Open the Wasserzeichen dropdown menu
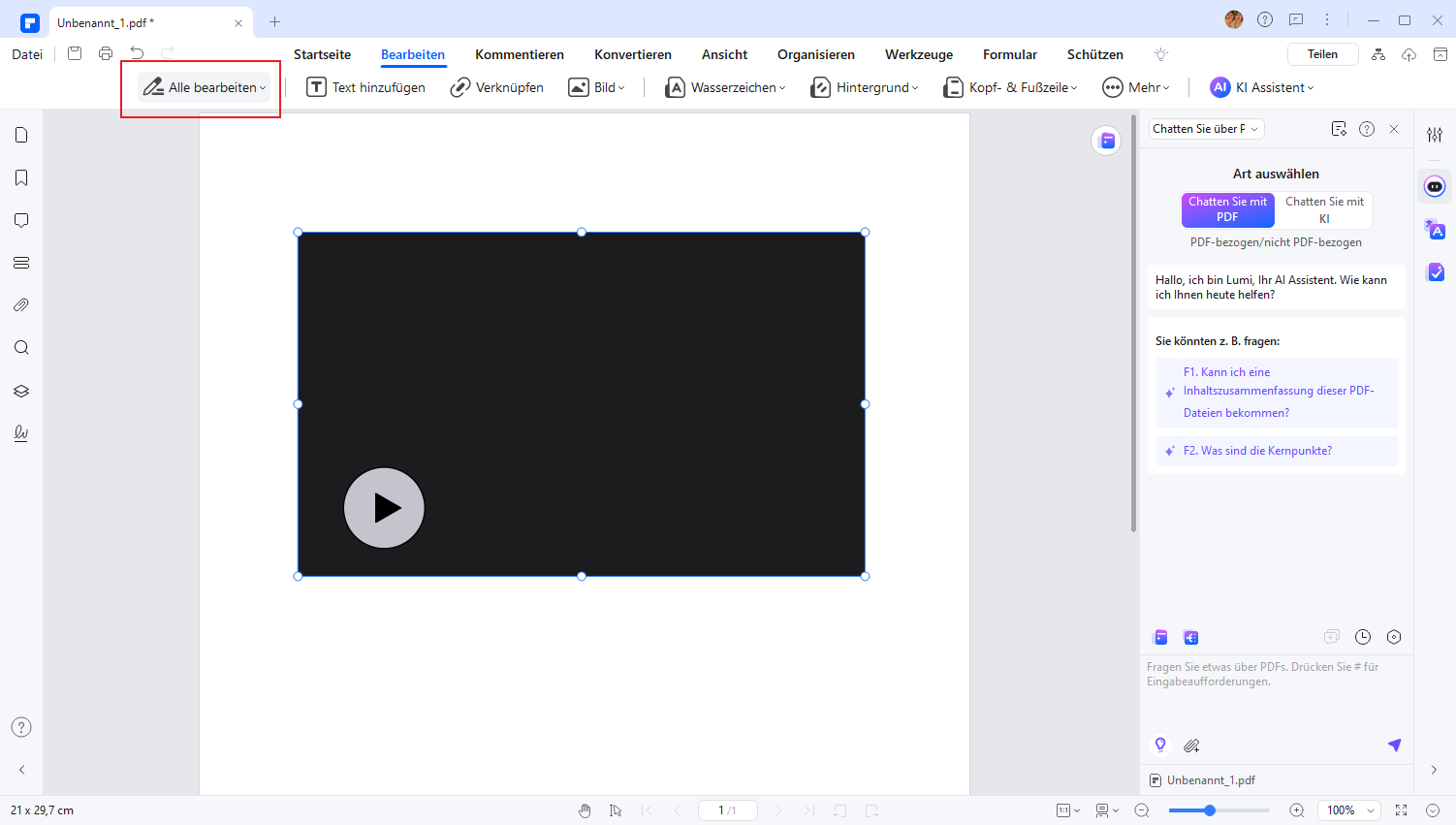The height and width of the screenshot is (825, 1456). [x=725, y=87]
